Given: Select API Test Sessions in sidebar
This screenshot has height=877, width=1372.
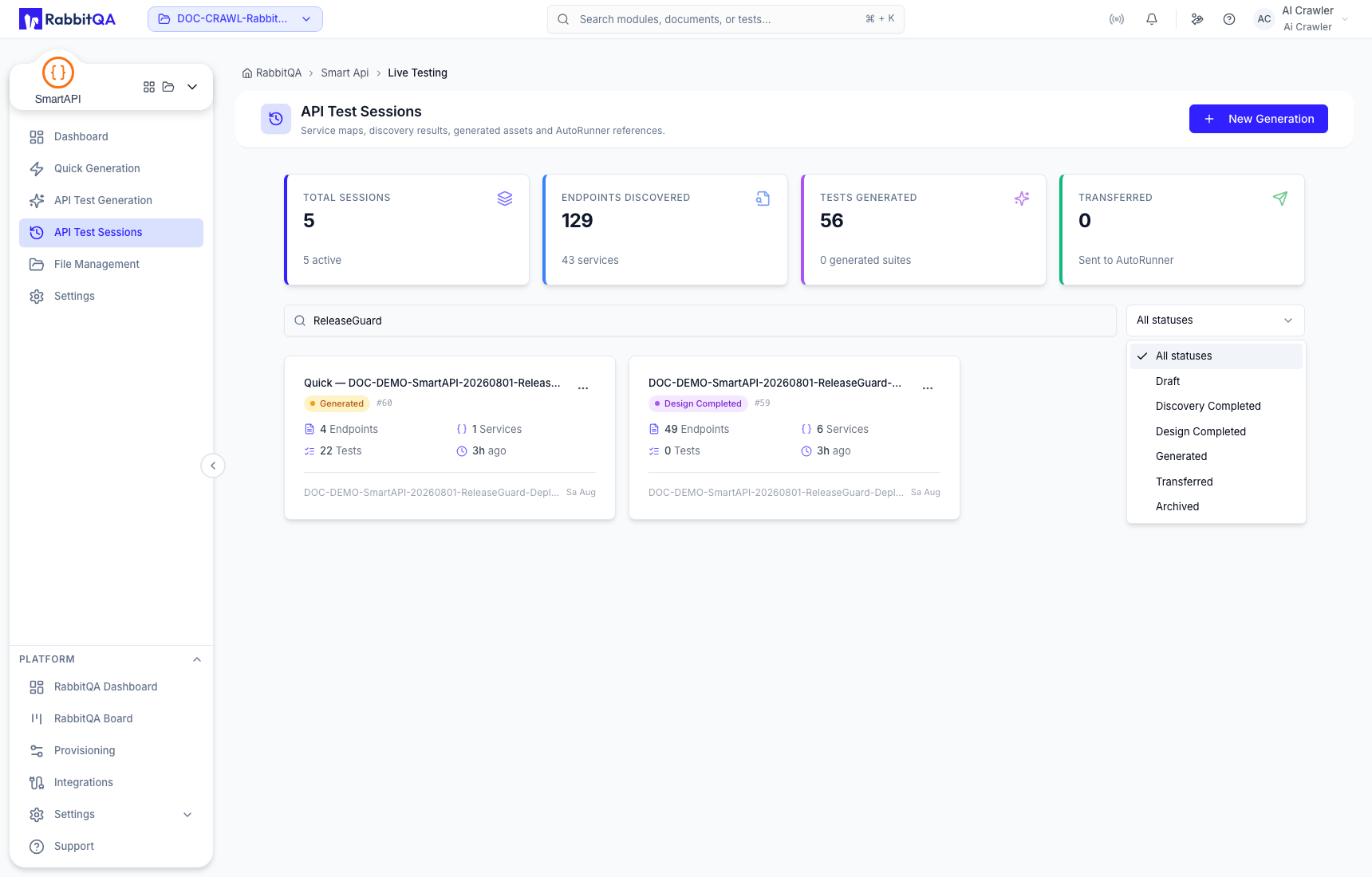Looking at the screenshot, I should pyautogui.click(x=111, y=232).
